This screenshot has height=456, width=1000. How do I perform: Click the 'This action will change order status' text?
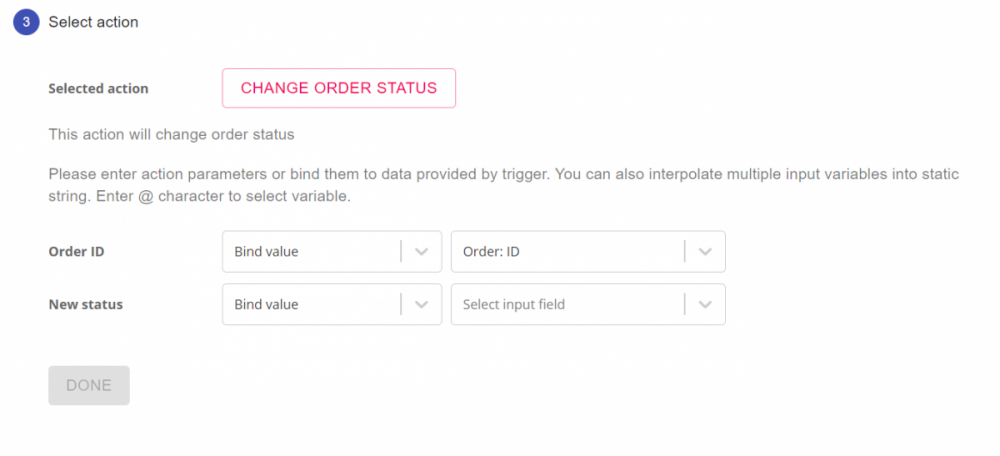(x=171, y=134)
